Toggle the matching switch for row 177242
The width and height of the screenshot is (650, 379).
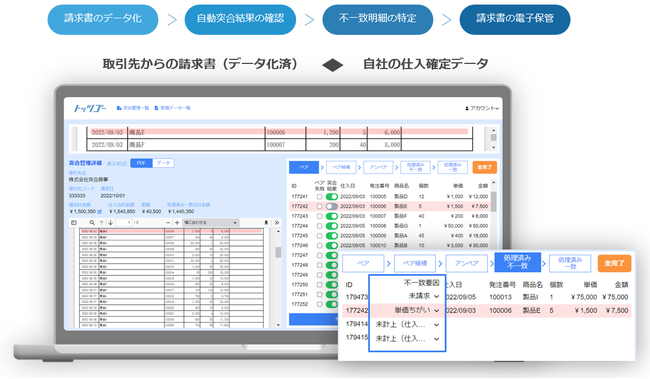(332, 206)
